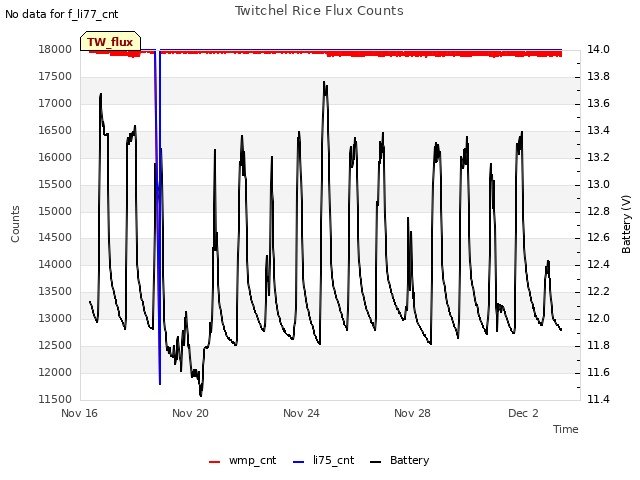Click the 17500 counts axis label
This screenshot has width=640, height=480.
click(x=55, y=76)
